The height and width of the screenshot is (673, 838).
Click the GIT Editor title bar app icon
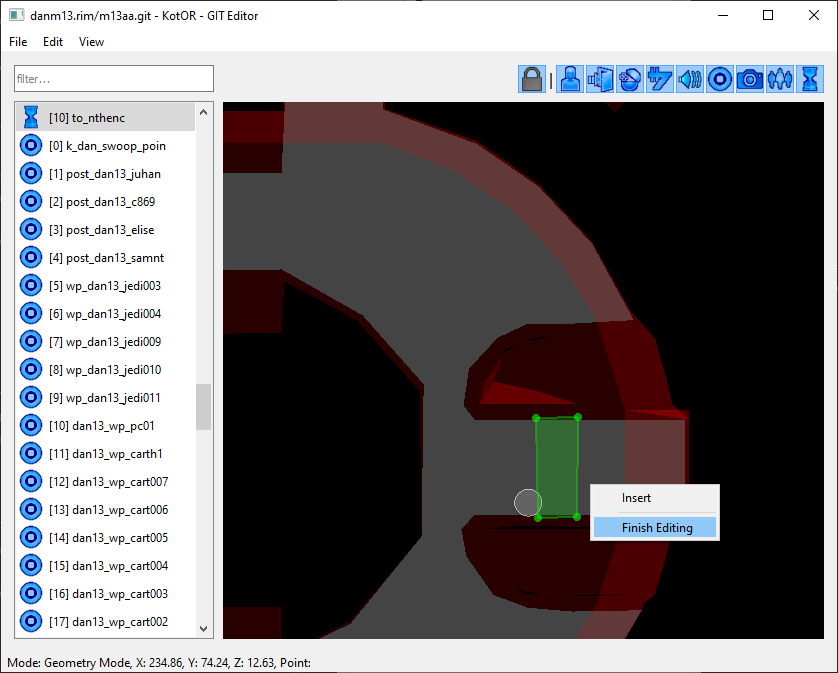(x=17, y=16)
